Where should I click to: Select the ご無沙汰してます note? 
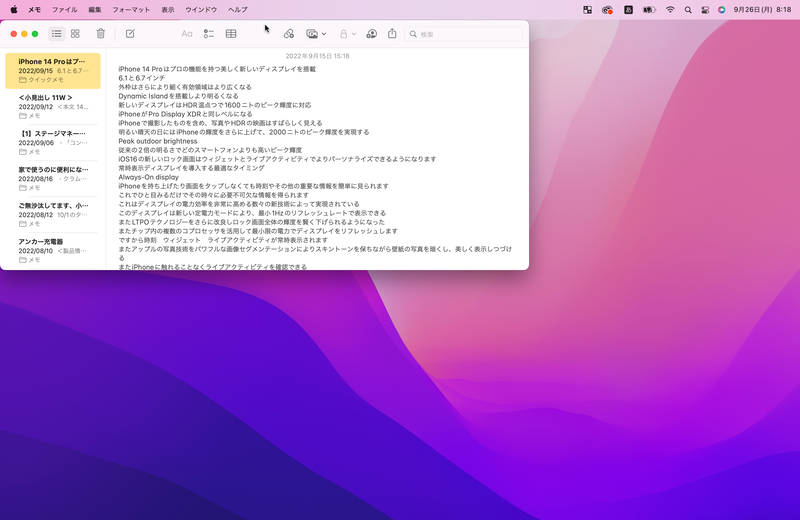(x=53, y=214)
